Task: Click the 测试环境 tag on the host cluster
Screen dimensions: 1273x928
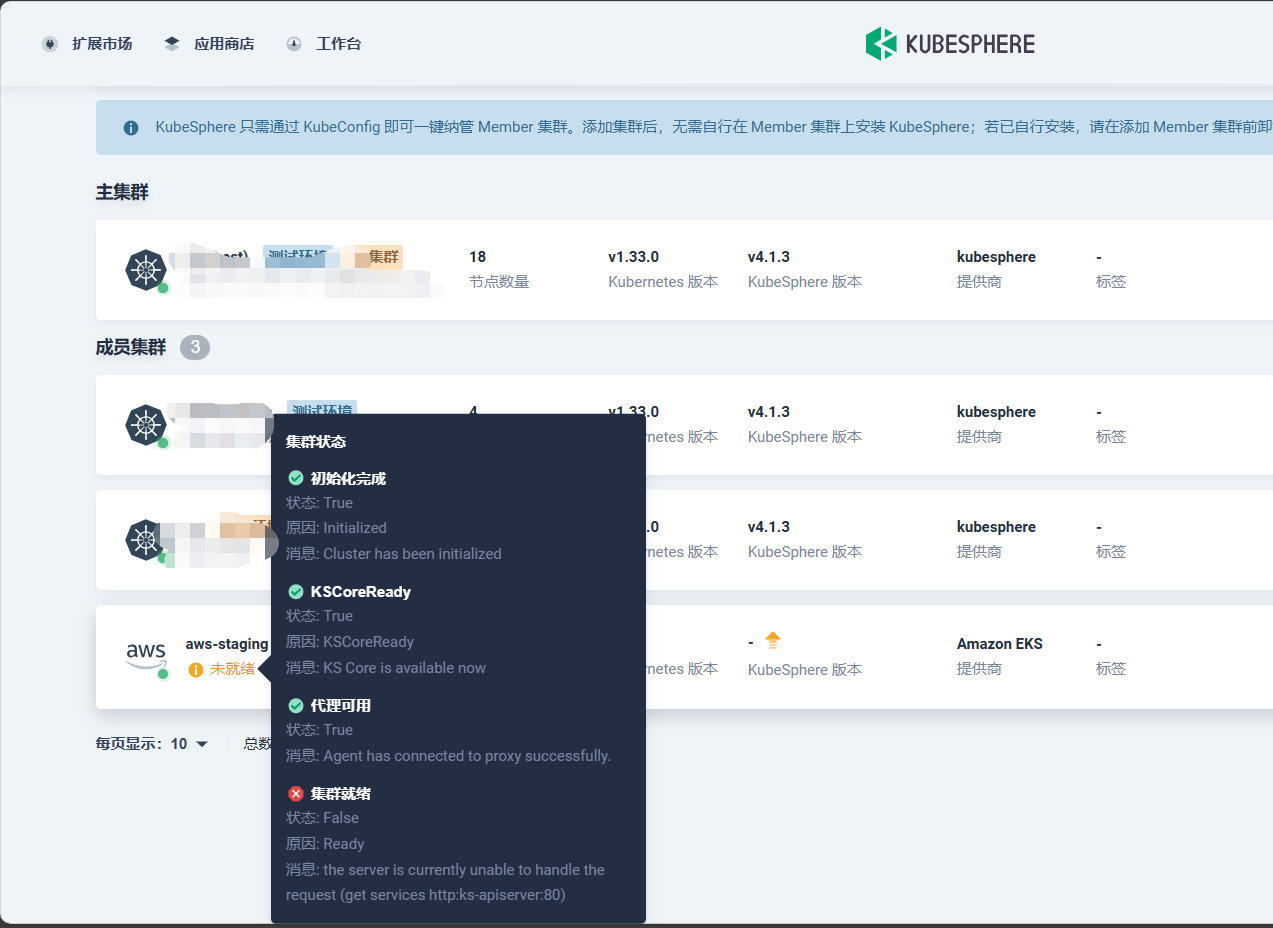Action: (x=299, y=256)
